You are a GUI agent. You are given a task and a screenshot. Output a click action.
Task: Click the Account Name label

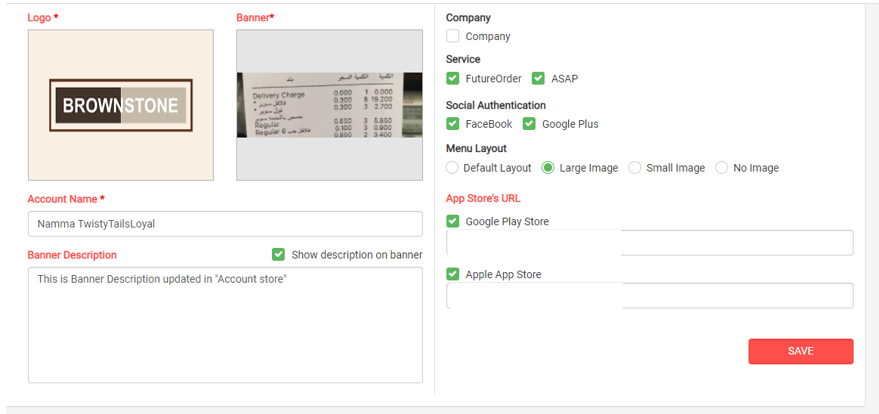pos(66,199)
